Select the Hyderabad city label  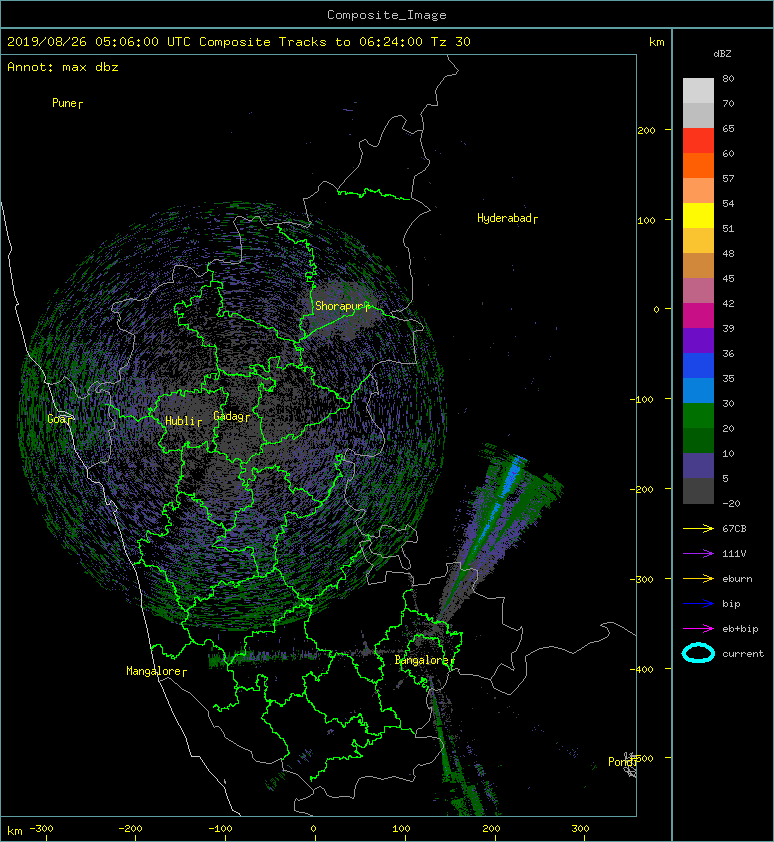pyautogui.click(x=504, y=218)
